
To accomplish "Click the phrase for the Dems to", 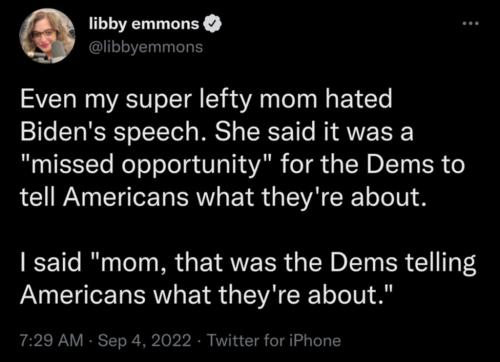I will point(373,165).
